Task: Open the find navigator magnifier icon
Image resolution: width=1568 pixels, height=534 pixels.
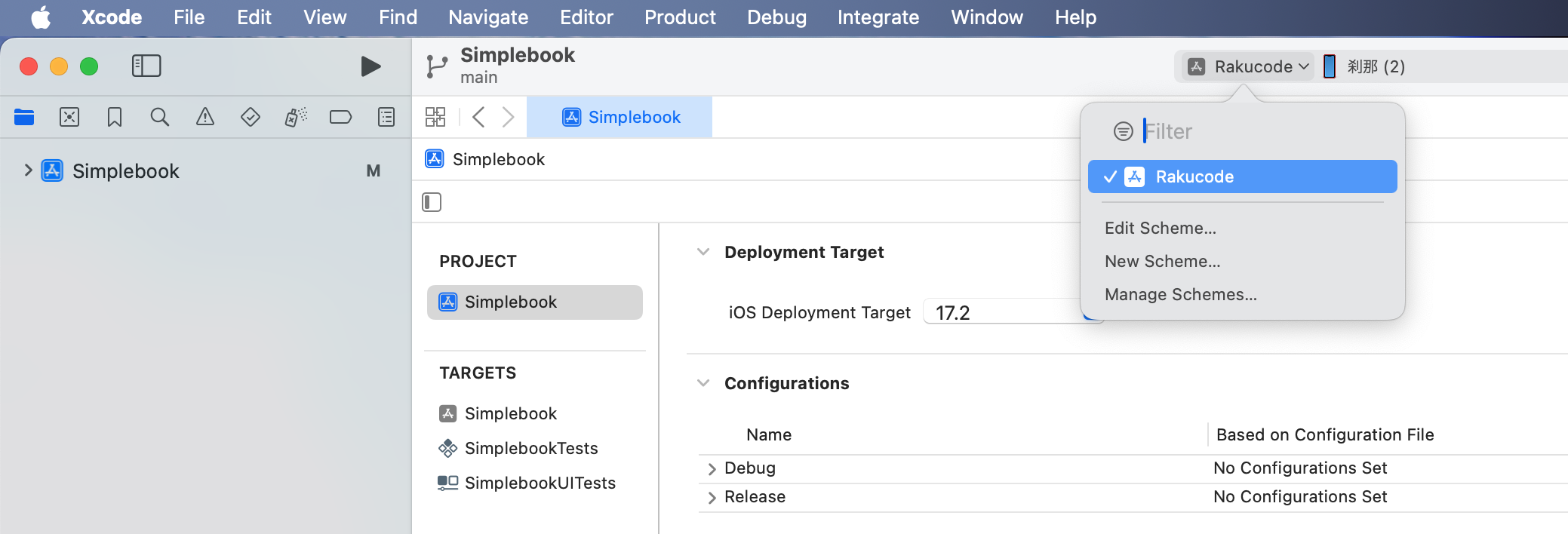Action: [159, 117]
